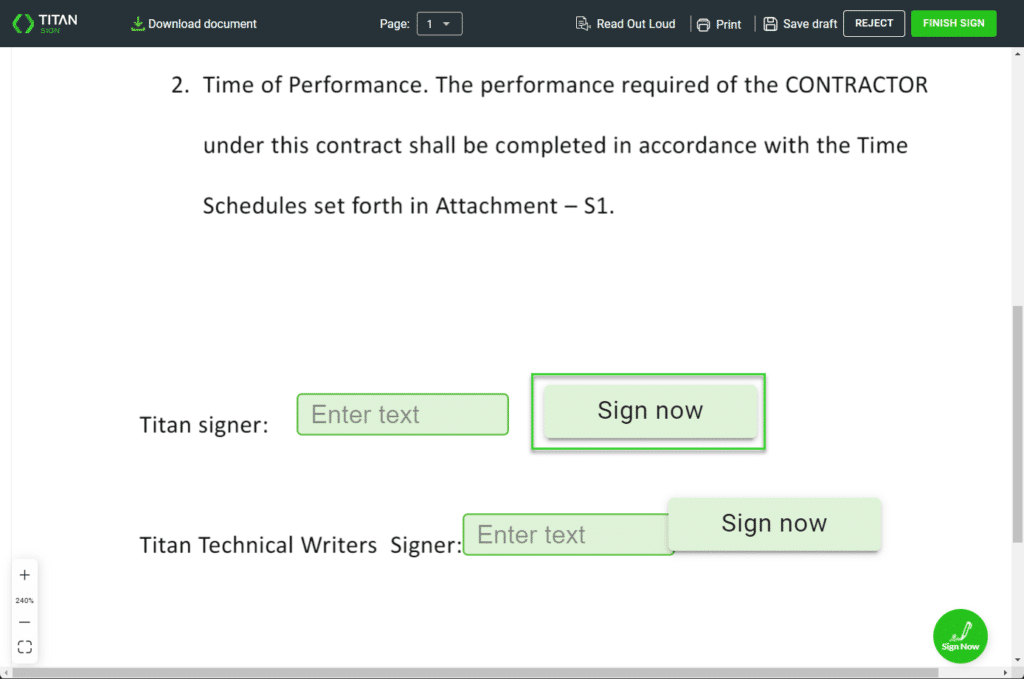This screenshot has height=679, width=1024.
Task: Focus the Titan signer text field
Action: click(402, 414)
